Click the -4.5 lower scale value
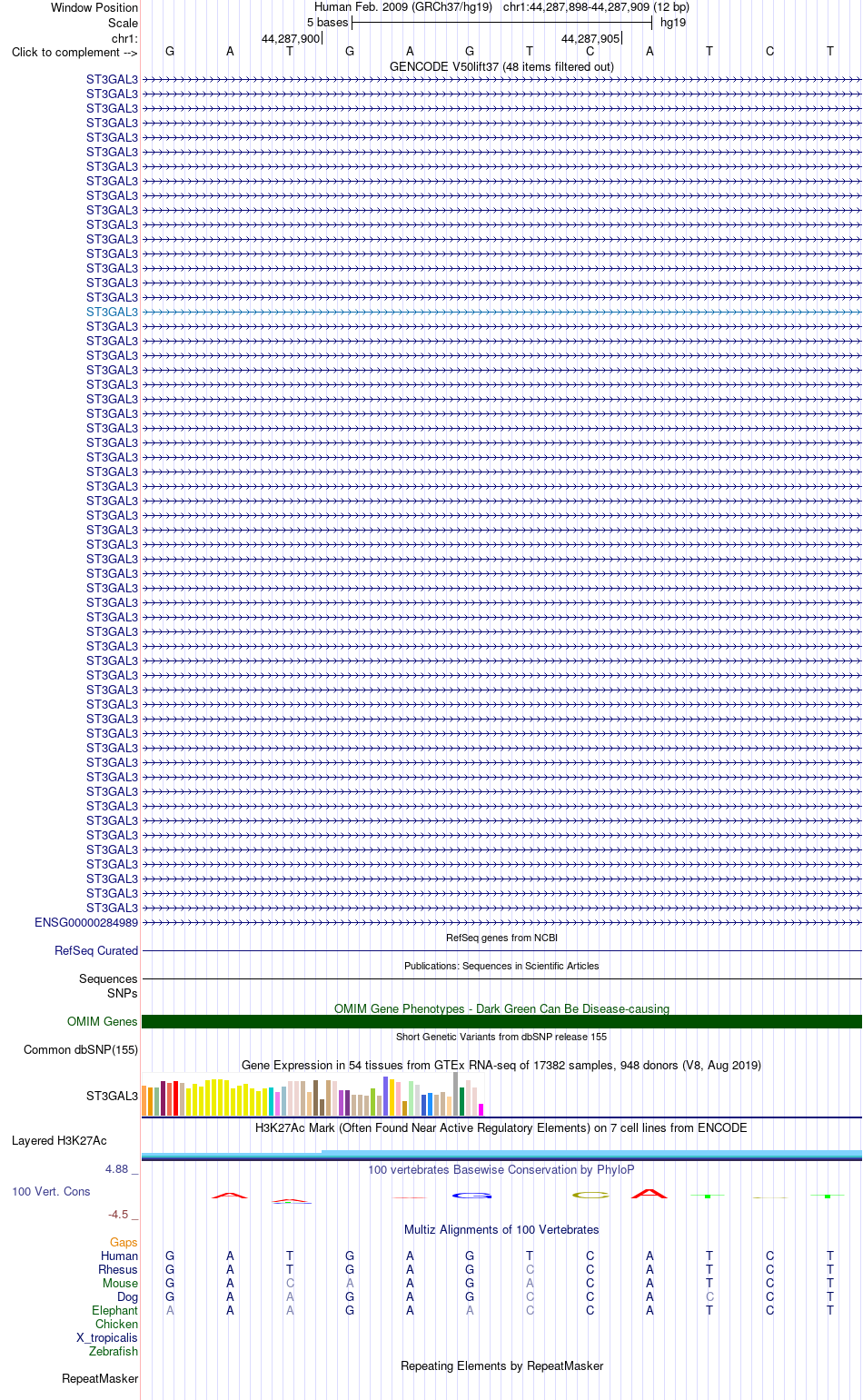The width and height of the screenshot is (863, 1400). pos(123,1214)
